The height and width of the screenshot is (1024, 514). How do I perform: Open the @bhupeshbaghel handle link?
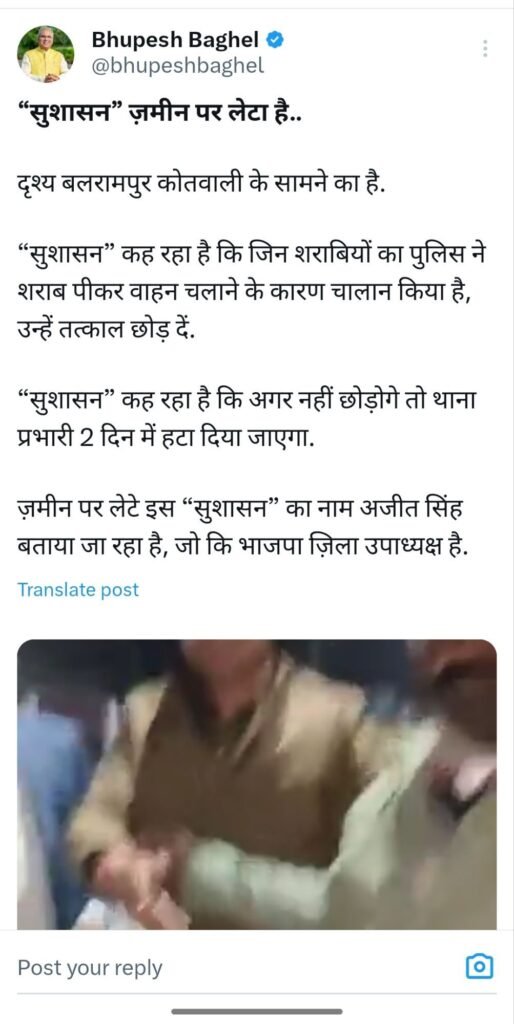[x=178, y=66]
